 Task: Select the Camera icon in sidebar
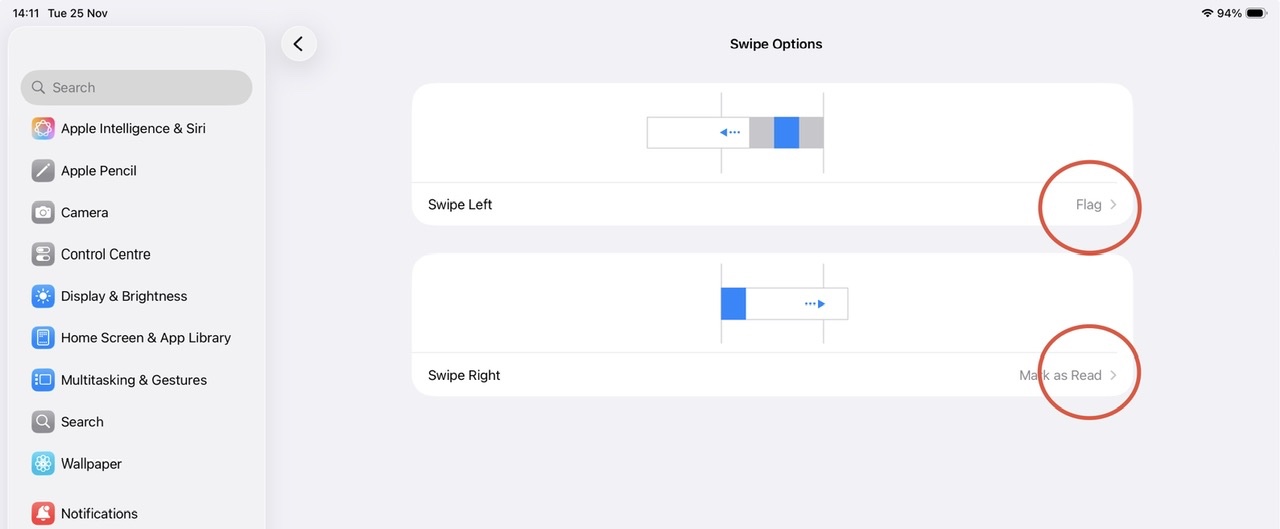point(43,213)
